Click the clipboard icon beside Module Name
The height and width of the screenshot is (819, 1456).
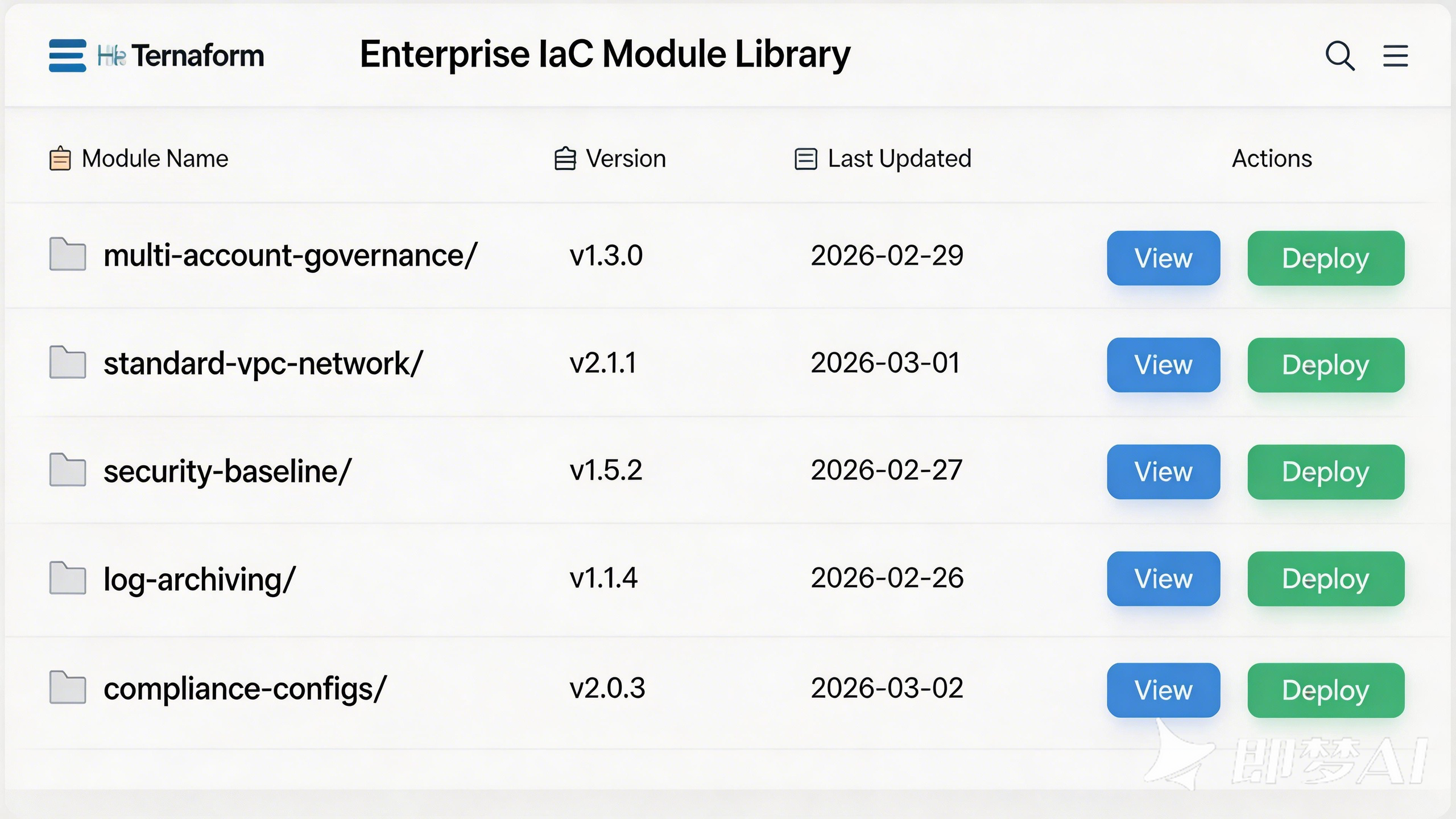click(x=60, y=159)
